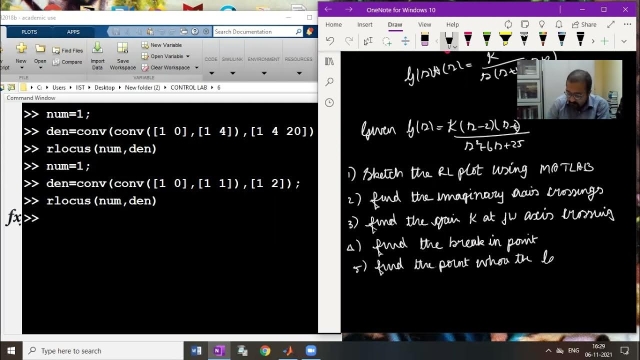Open Chrome from the taskbar
This screenshot has width=640, height=360.
(265, 351)
